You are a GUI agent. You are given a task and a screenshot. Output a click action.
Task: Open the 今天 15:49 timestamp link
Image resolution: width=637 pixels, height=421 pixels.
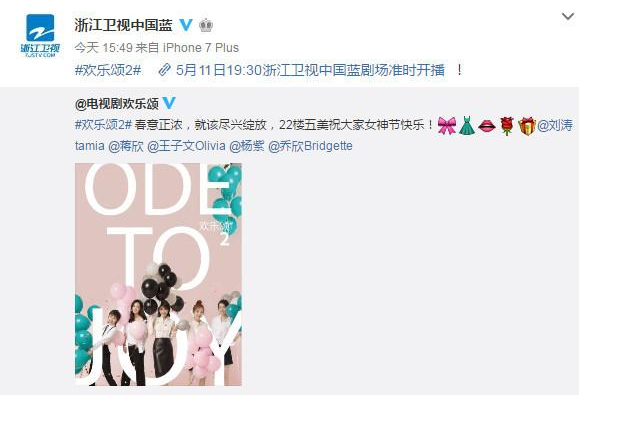(x=104, y=48)
